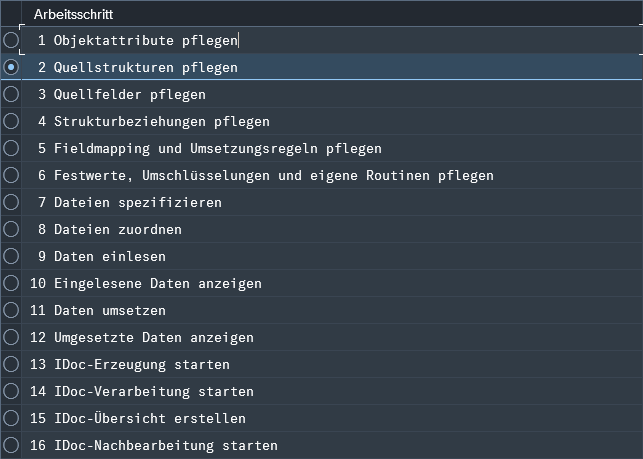This screenshot has width=643, height=459.
Task: Select radio button for Quellstrukturen pflegen
Action: [x=11, y=67]
